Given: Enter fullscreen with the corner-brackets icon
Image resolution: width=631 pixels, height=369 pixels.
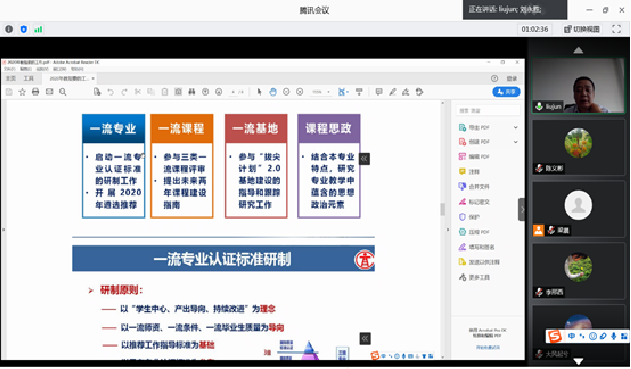Looking at the screenshot, I should coord(617,29).
